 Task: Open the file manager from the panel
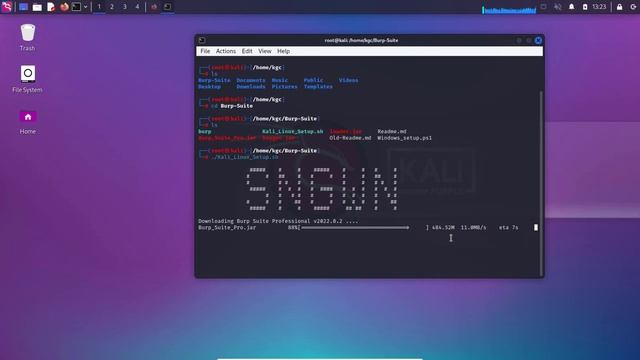(37, 7)
